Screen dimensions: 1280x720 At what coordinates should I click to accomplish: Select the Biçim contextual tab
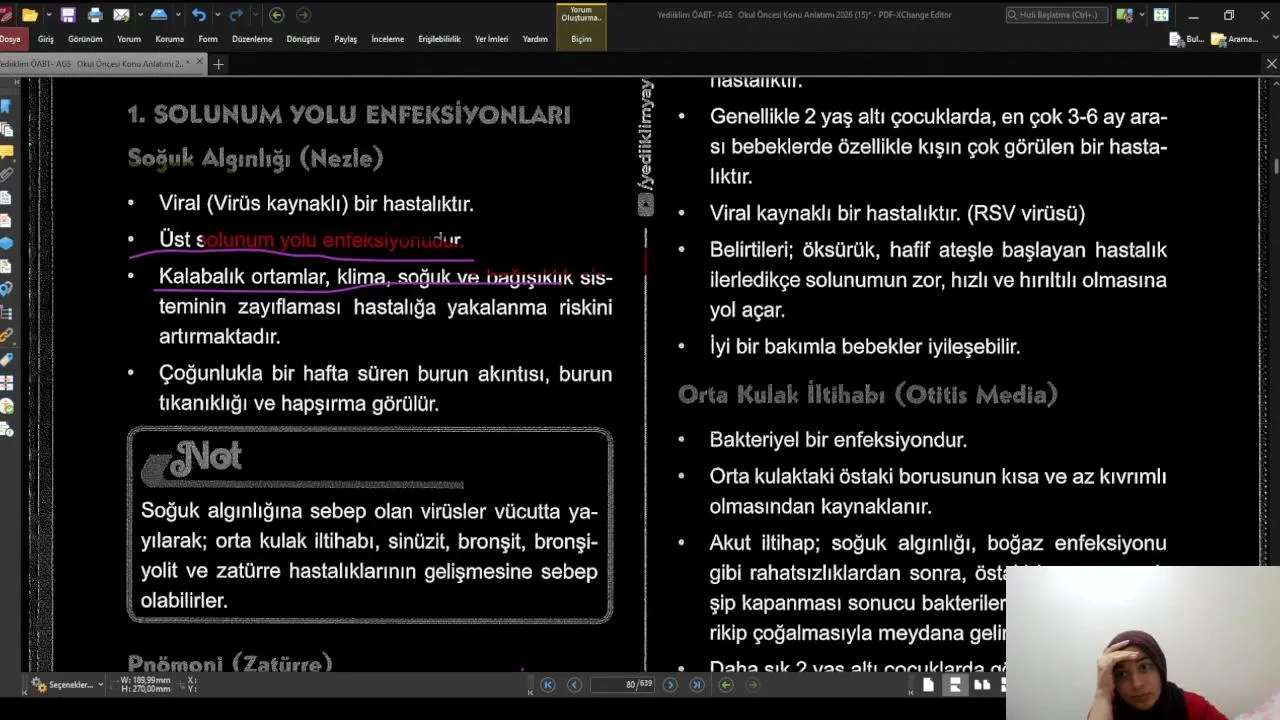click(581, 39)
